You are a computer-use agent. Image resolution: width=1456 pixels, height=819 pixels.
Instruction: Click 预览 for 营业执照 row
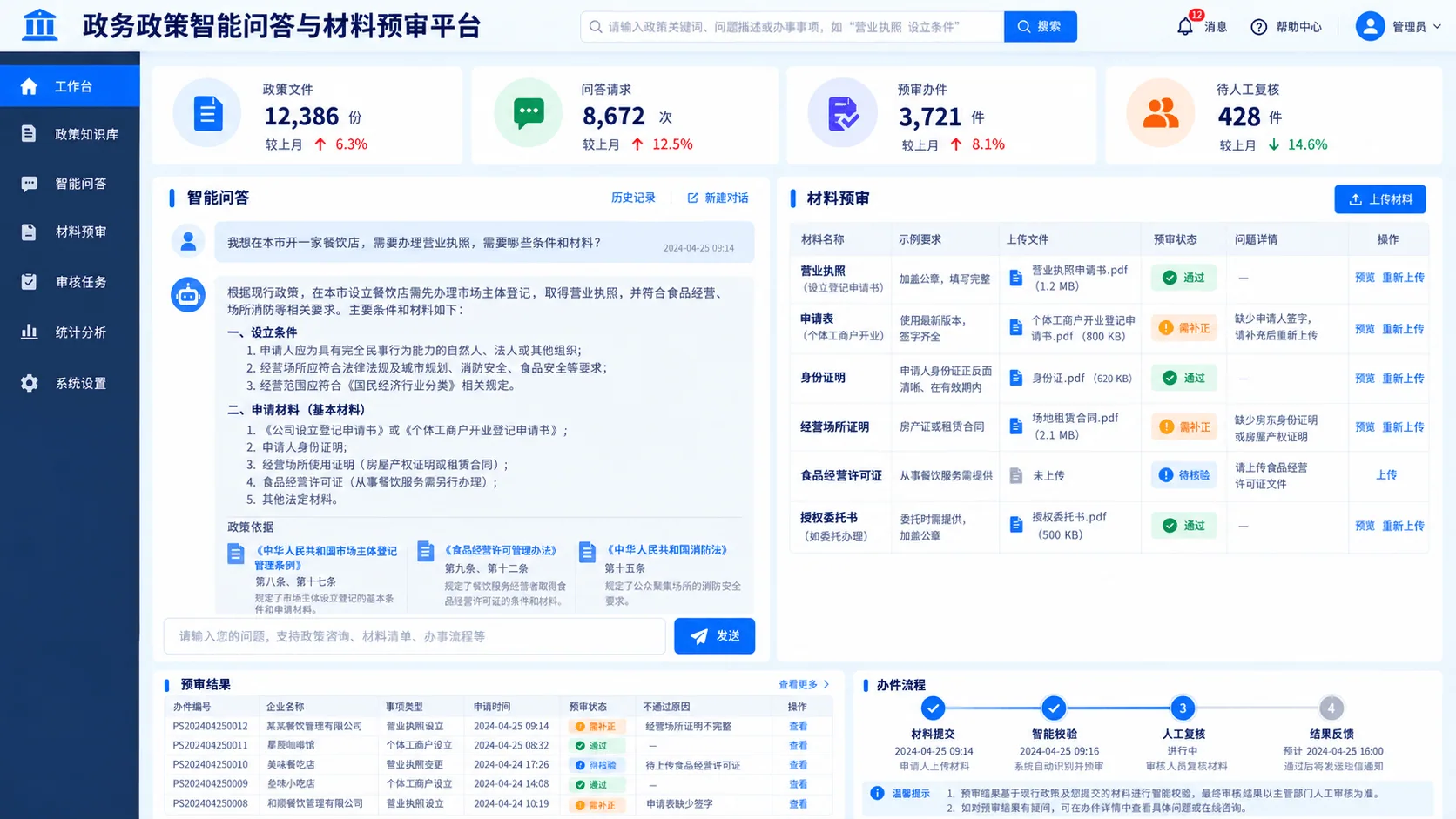point(1365,278)
